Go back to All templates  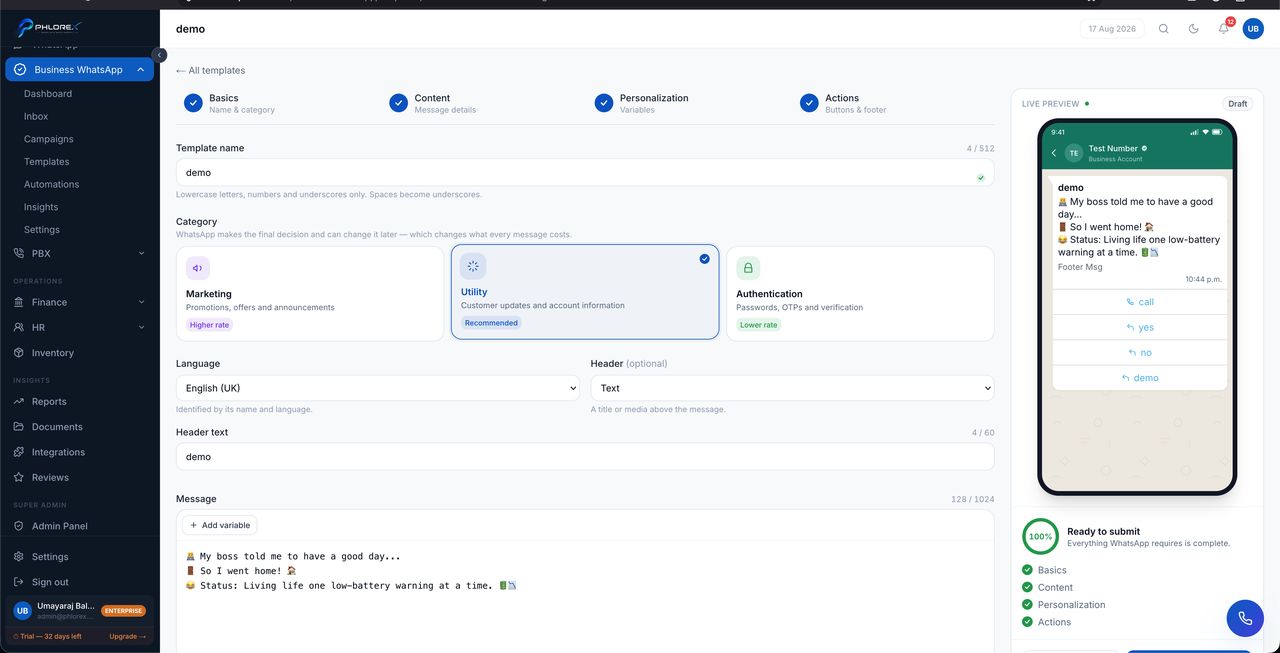coord(210,71)
